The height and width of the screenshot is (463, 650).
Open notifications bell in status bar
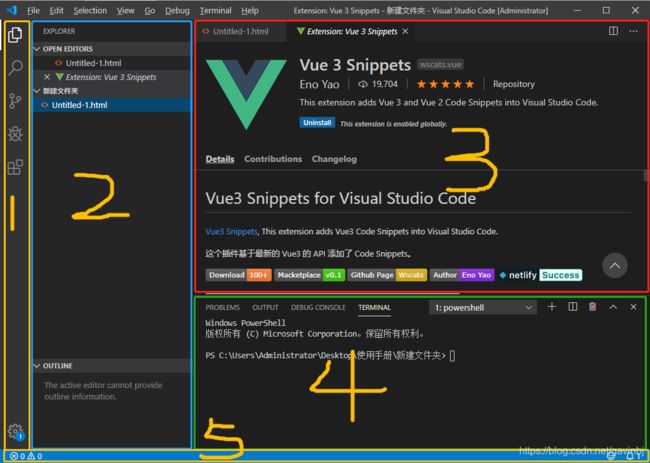pyautogui.click(x=631, y=456)
